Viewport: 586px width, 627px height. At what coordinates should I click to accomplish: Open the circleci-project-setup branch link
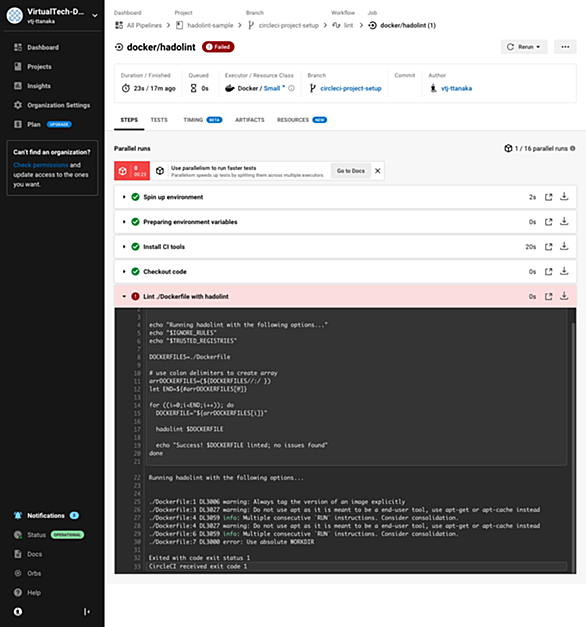[x=351, y=88]
